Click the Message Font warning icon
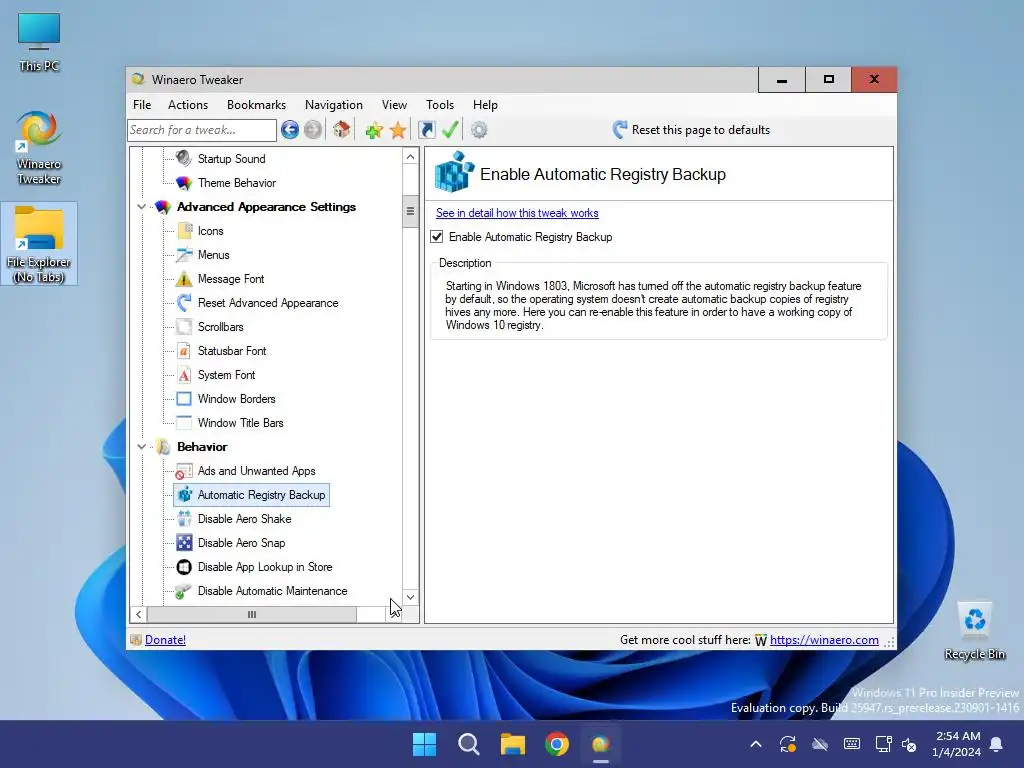Image resolution: width=1024 pixels, height=768 pixels. click(184, 279)
